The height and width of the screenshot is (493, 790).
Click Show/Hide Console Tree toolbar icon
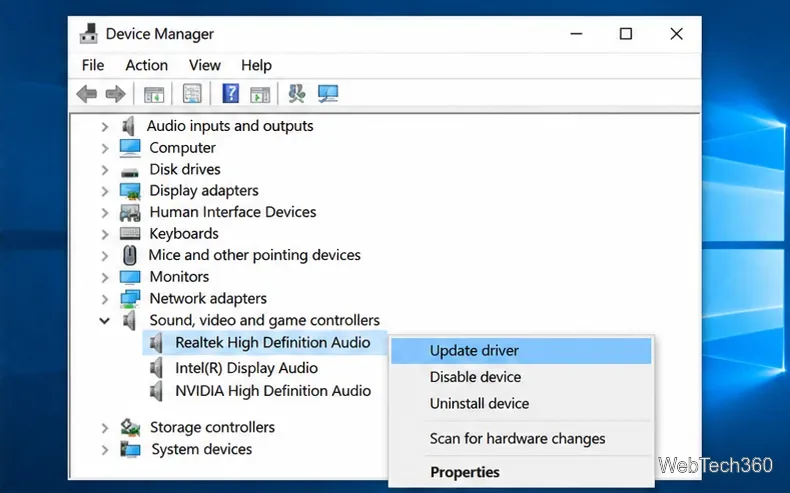coord(154,94)
